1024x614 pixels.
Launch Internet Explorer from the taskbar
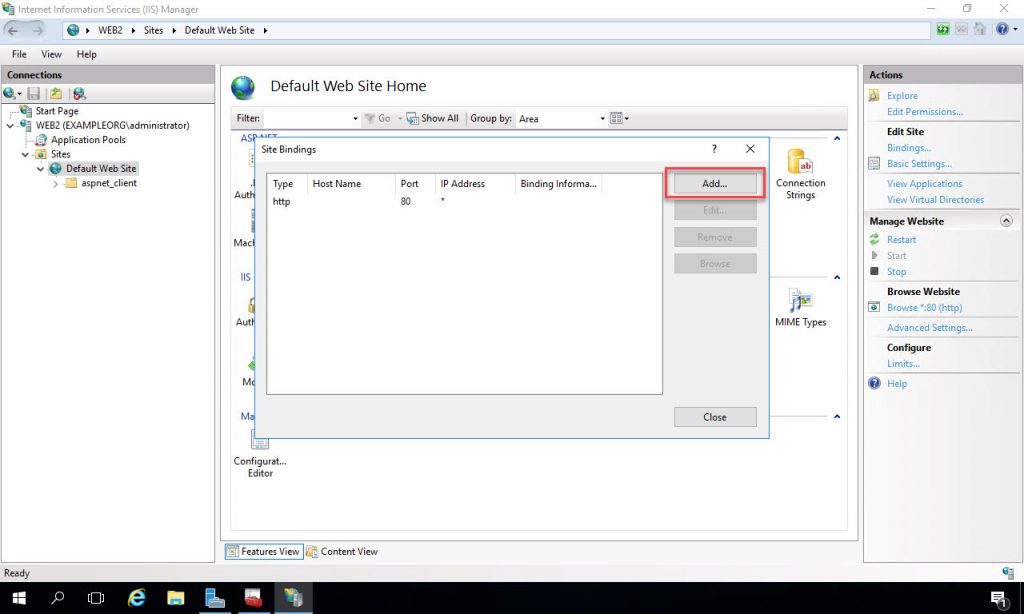pos(136,598)
